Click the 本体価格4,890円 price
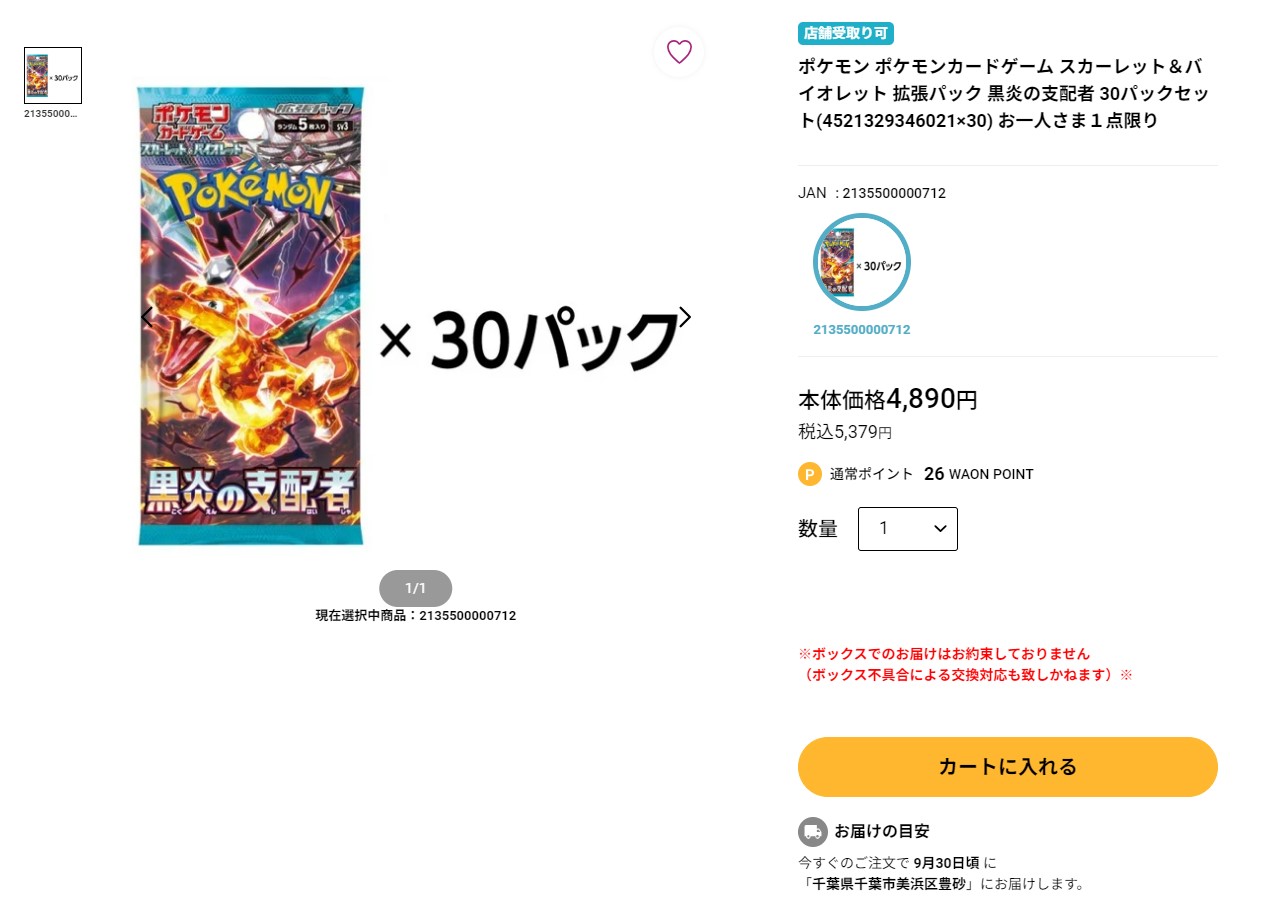The width and height of the screenshot is (1266, 901). pos(888,400)
